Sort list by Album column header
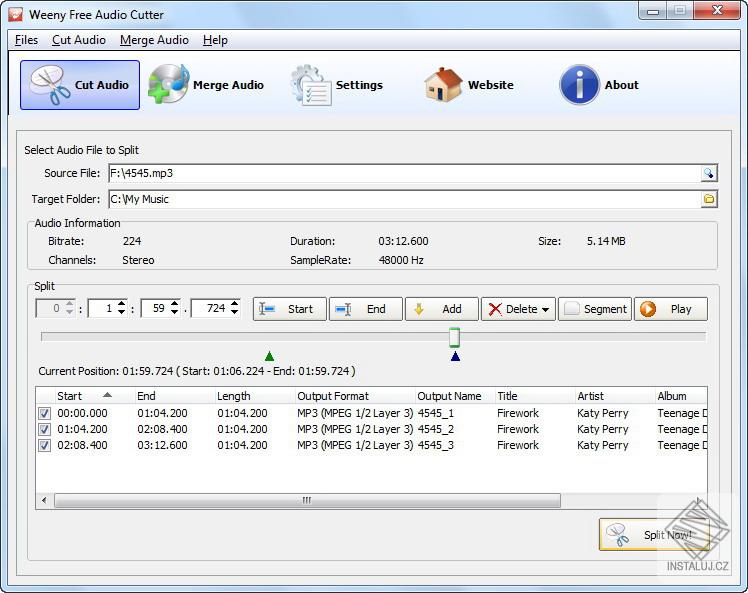This screenshot has width=748, height=593. (x=681, y=396)
